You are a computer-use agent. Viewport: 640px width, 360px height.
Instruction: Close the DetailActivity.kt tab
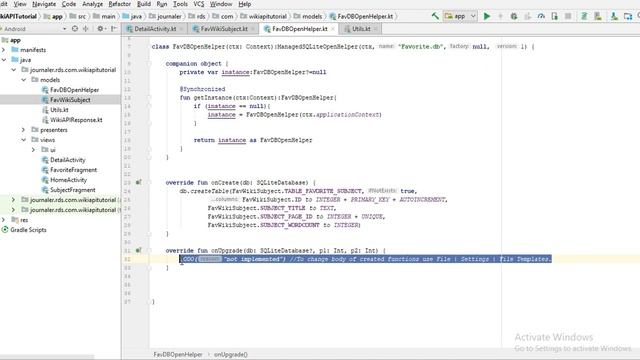182,29
